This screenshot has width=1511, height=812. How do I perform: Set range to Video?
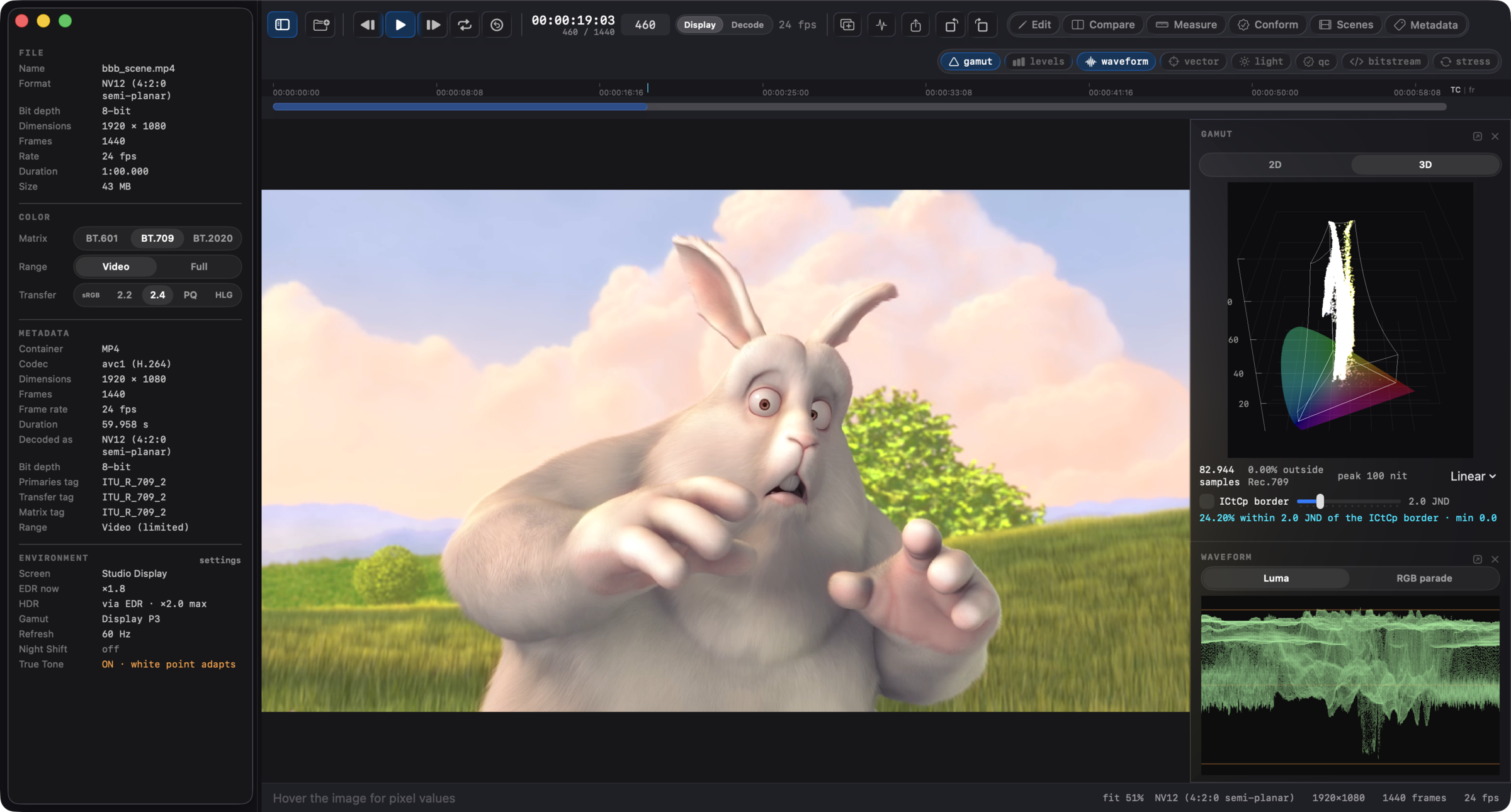point(116,266)
